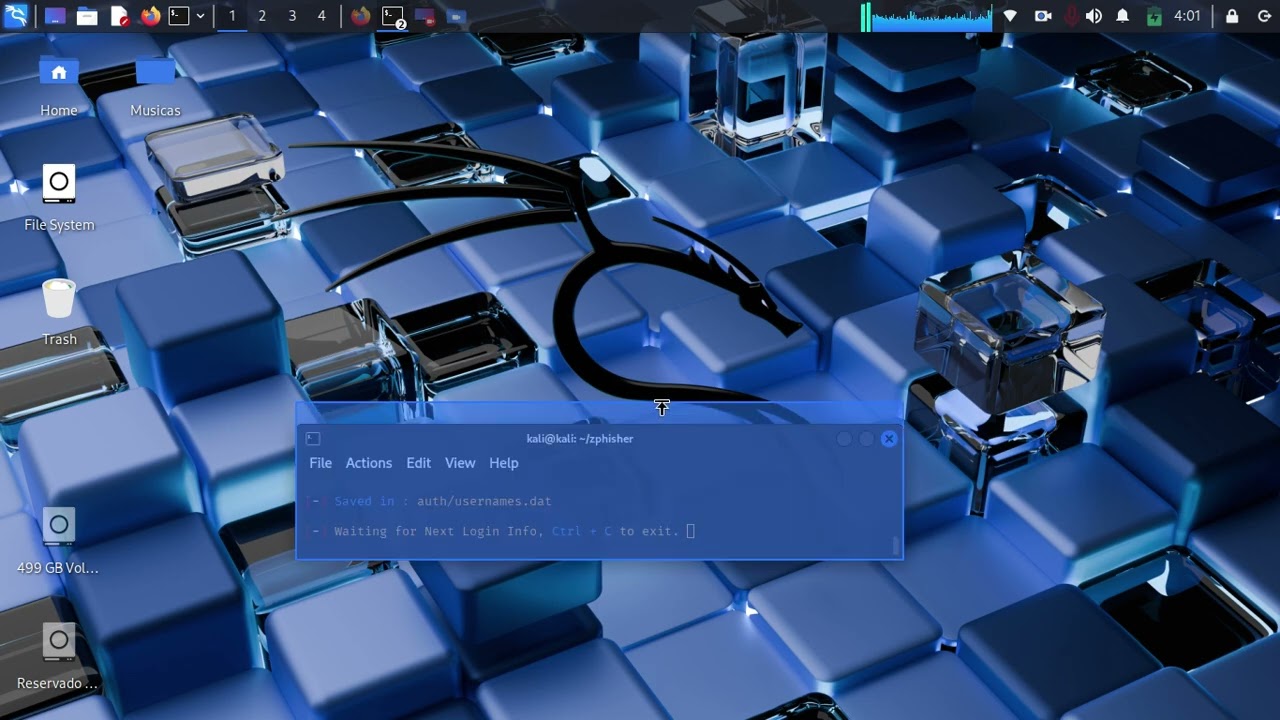Open the file manager from the panel

pos(87,16)
